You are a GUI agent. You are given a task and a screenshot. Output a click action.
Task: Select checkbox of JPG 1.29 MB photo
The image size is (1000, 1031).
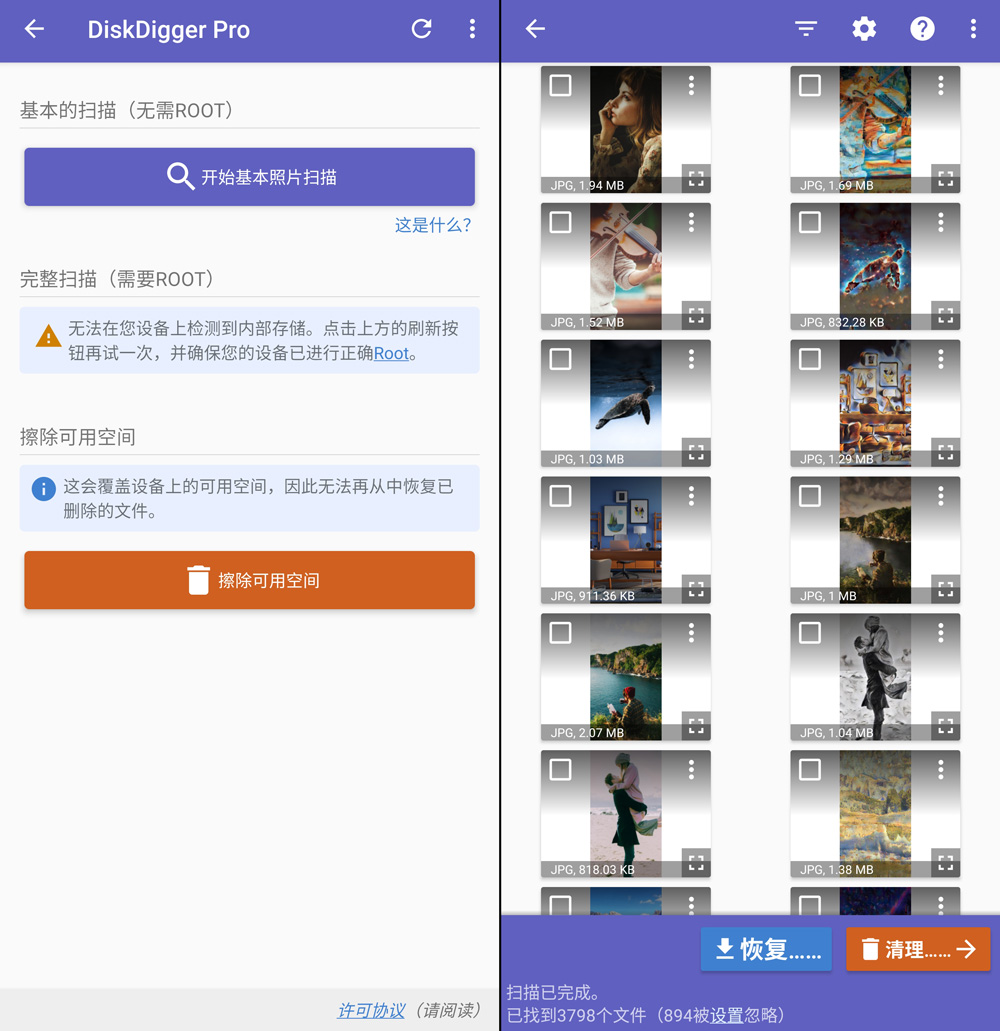coord(810,359)
